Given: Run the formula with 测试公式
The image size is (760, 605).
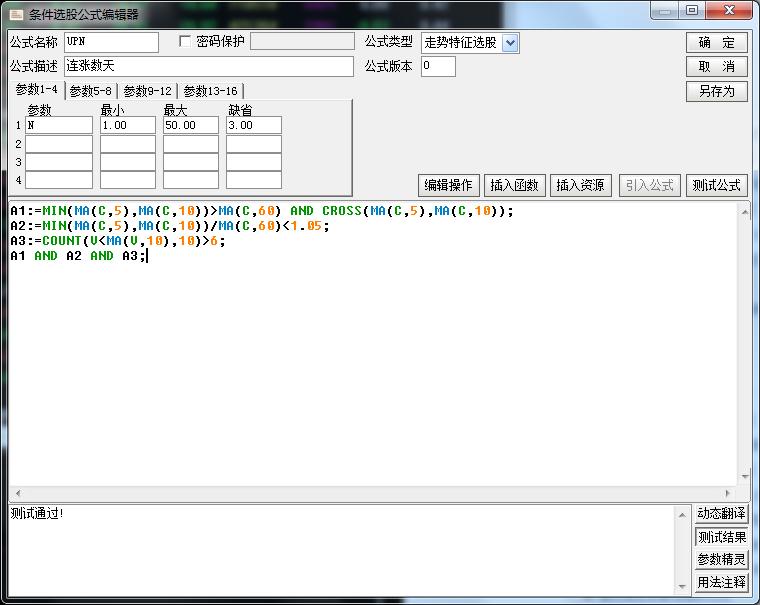Looking at the screenshot, I should tap(716, 185).
